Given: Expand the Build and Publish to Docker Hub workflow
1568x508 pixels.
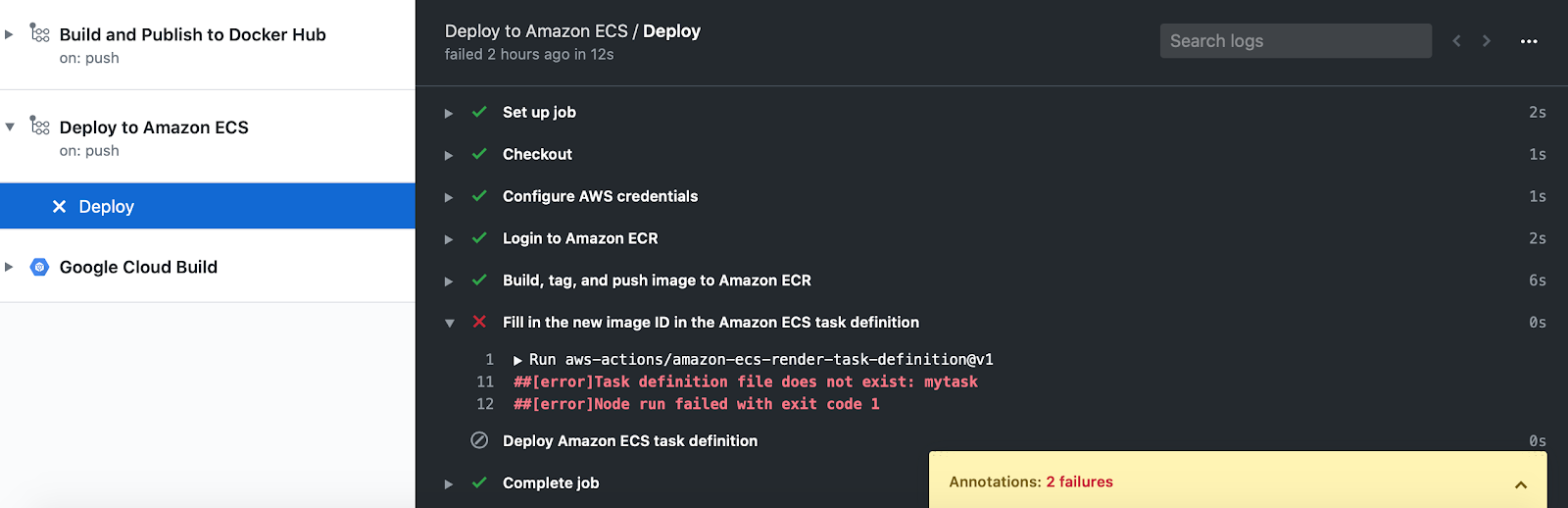Looking at the screenshot, I should tap(9, 34).
